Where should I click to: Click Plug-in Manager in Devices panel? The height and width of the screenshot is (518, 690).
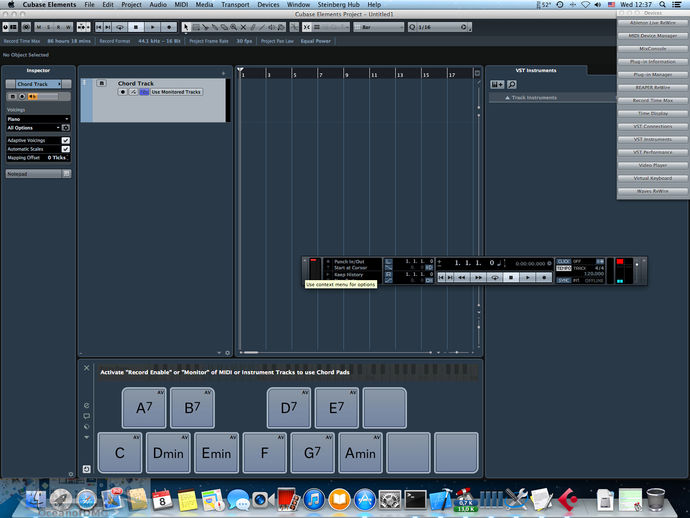click(x=653, y=75)
